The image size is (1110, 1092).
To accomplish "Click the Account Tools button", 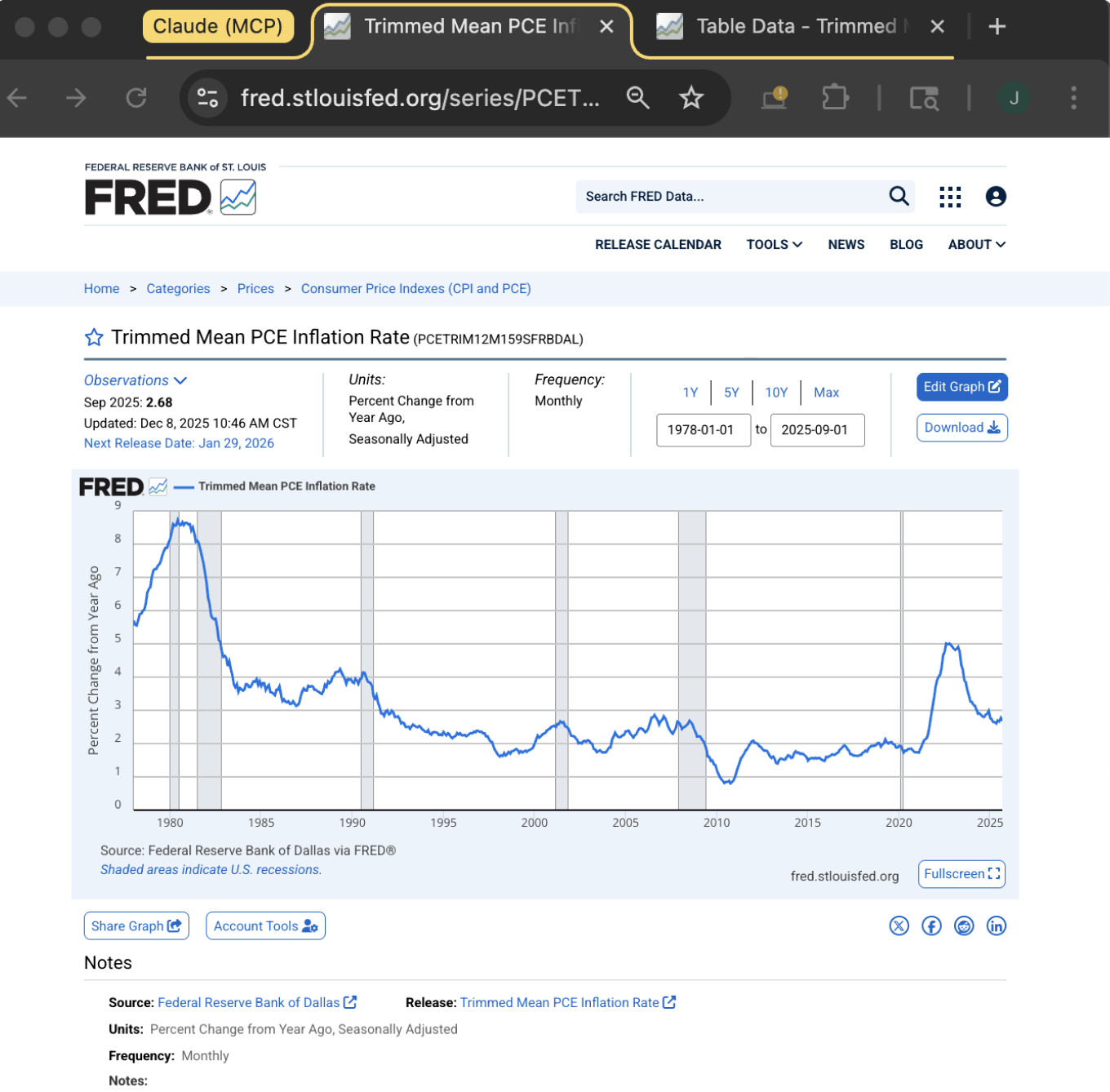I will (265, 926).
